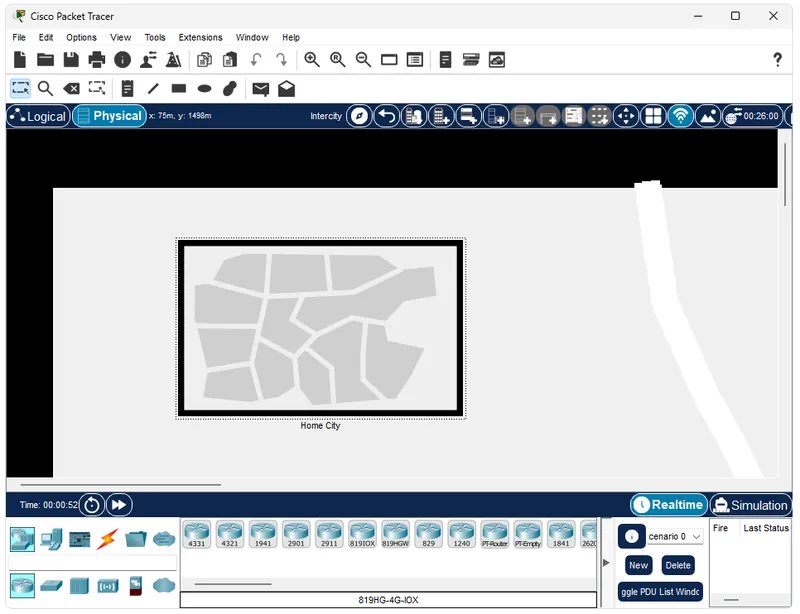Open the Tools menu
800x614 pixels.
point(155,37)
